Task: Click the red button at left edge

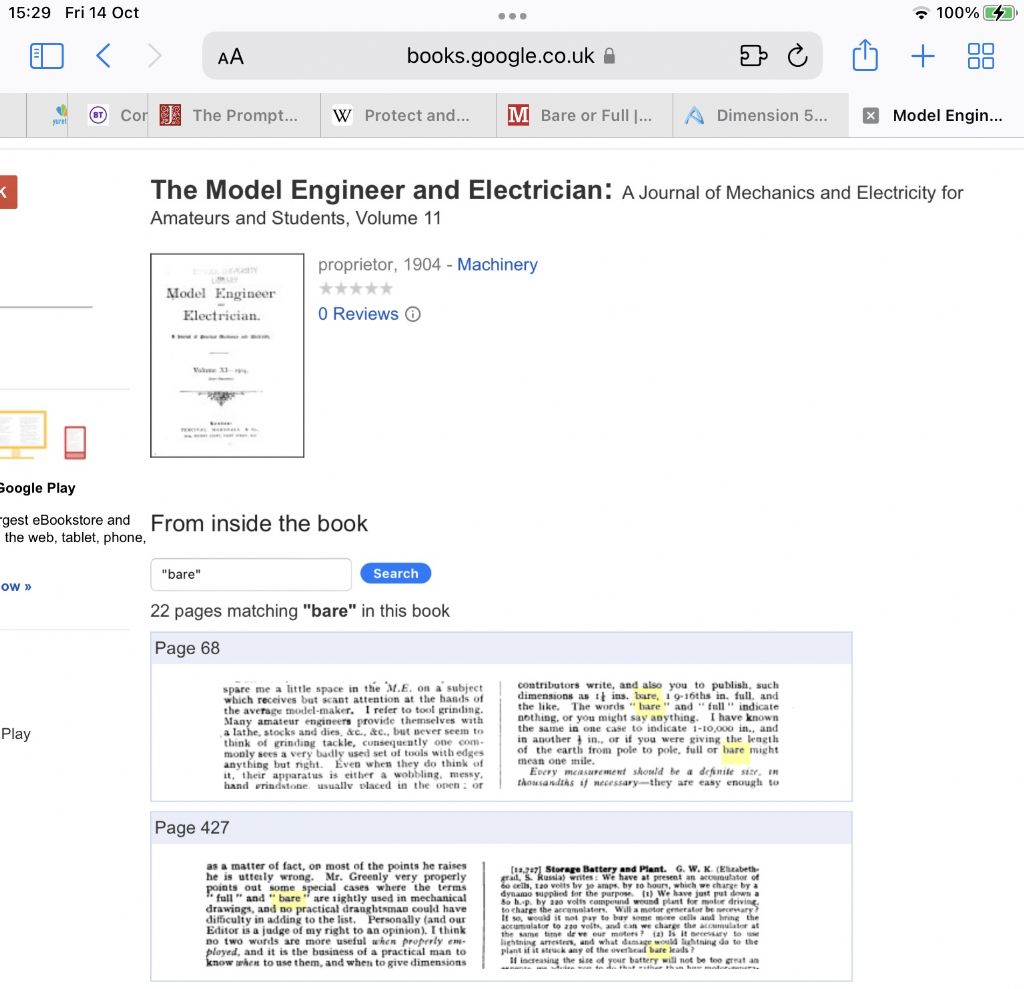Action: pyautogui.click(x=8, y=192)
